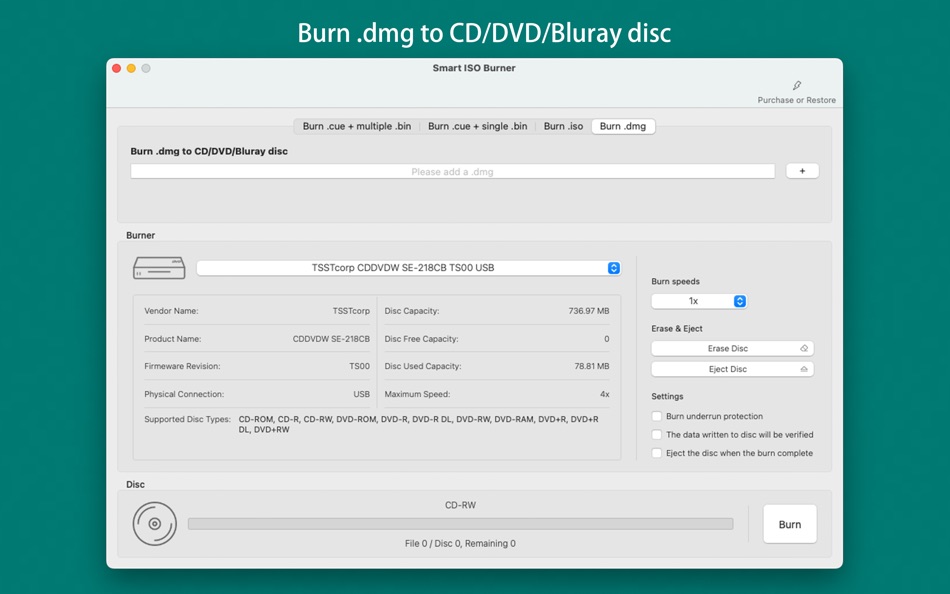Click the CD-RW disc type label

point(460,505)
